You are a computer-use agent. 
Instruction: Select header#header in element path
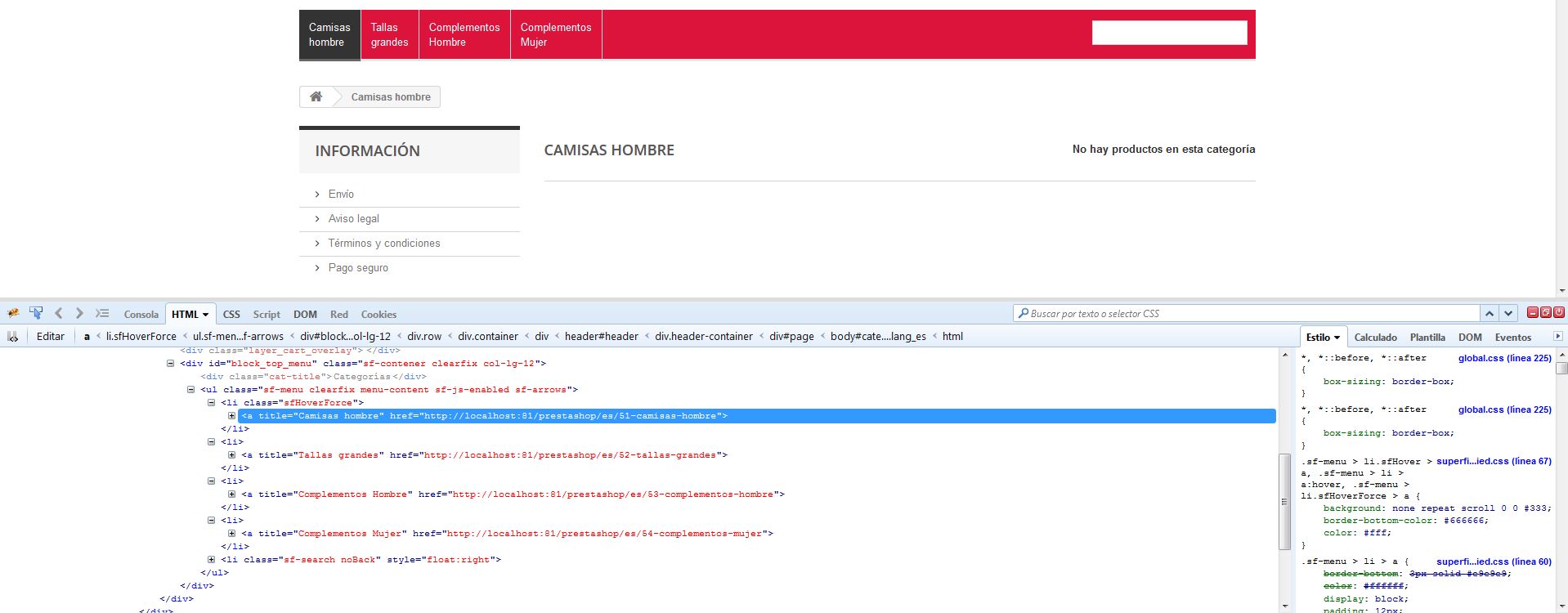coord(602,336)
